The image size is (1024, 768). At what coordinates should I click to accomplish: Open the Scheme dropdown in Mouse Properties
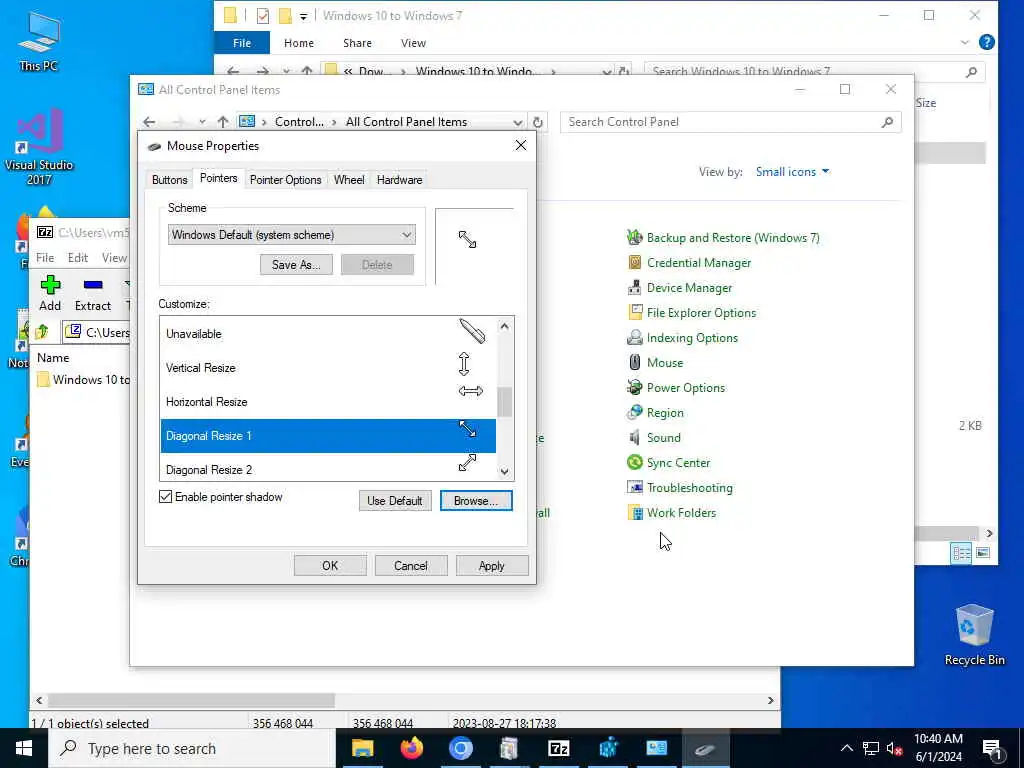coord(291,235)
